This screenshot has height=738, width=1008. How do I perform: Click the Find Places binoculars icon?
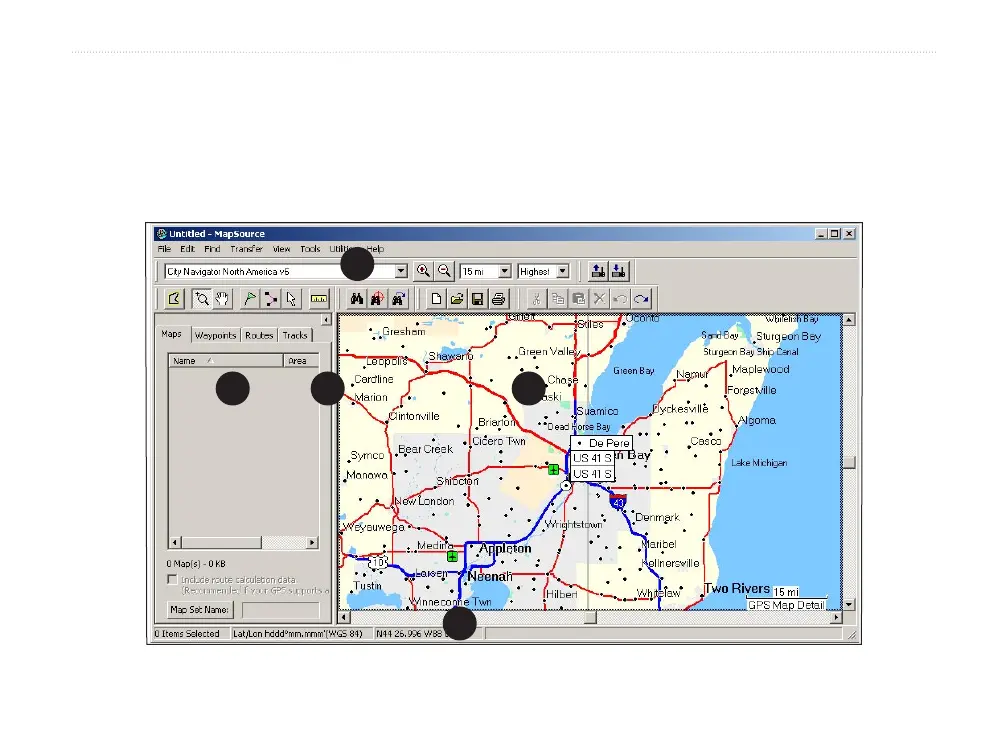(x=355, y=298)
